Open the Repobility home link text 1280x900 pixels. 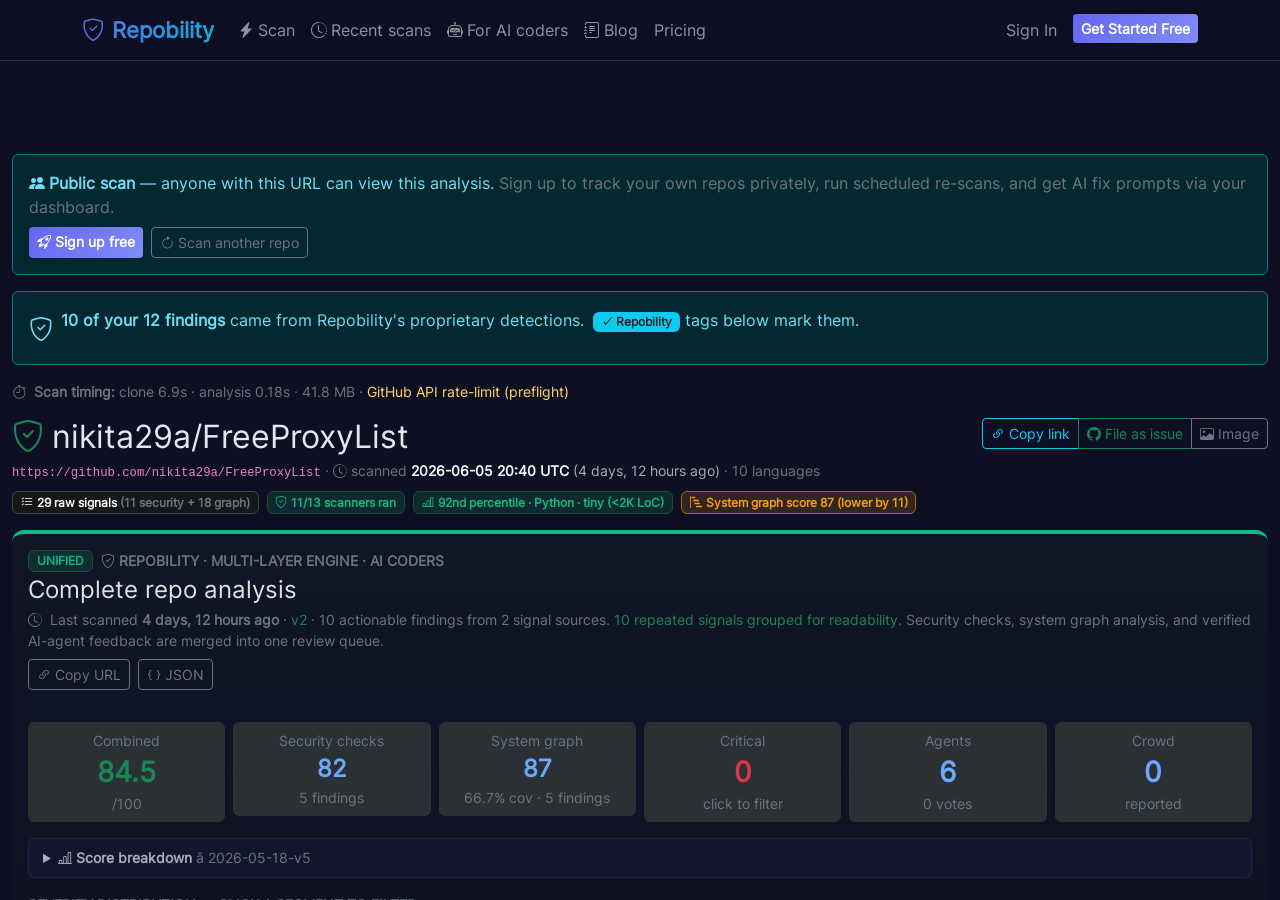tap(163, 30)
